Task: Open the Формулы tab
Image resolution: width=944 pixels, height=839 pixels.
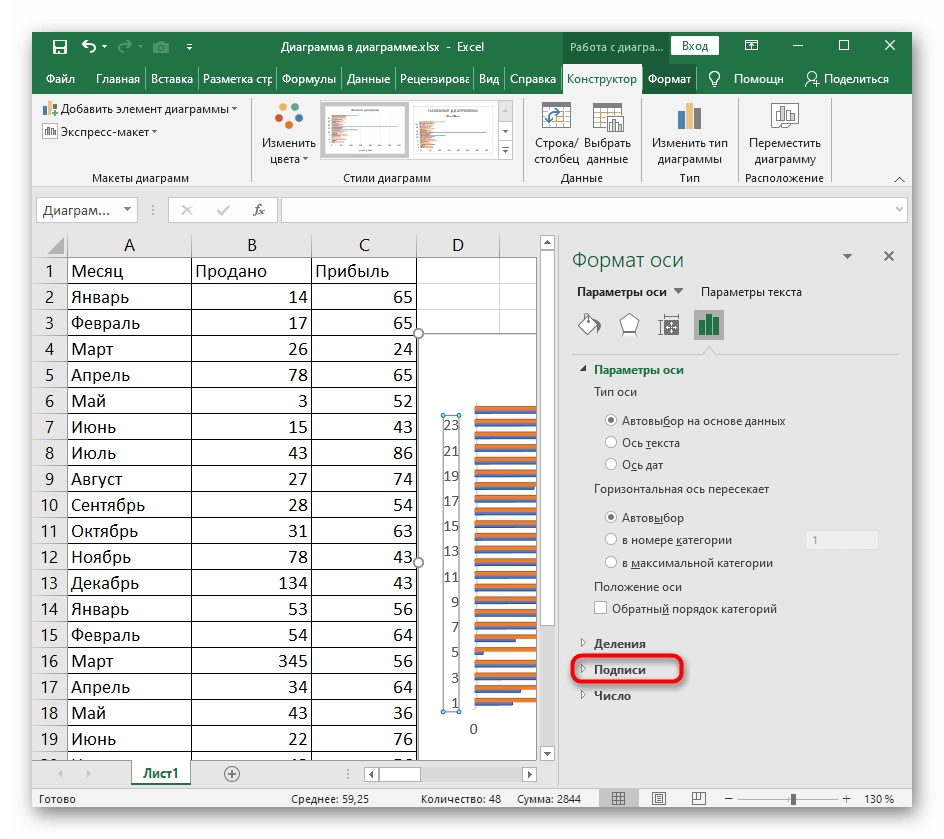Action: pyautogui.click(x=308, y=79)
